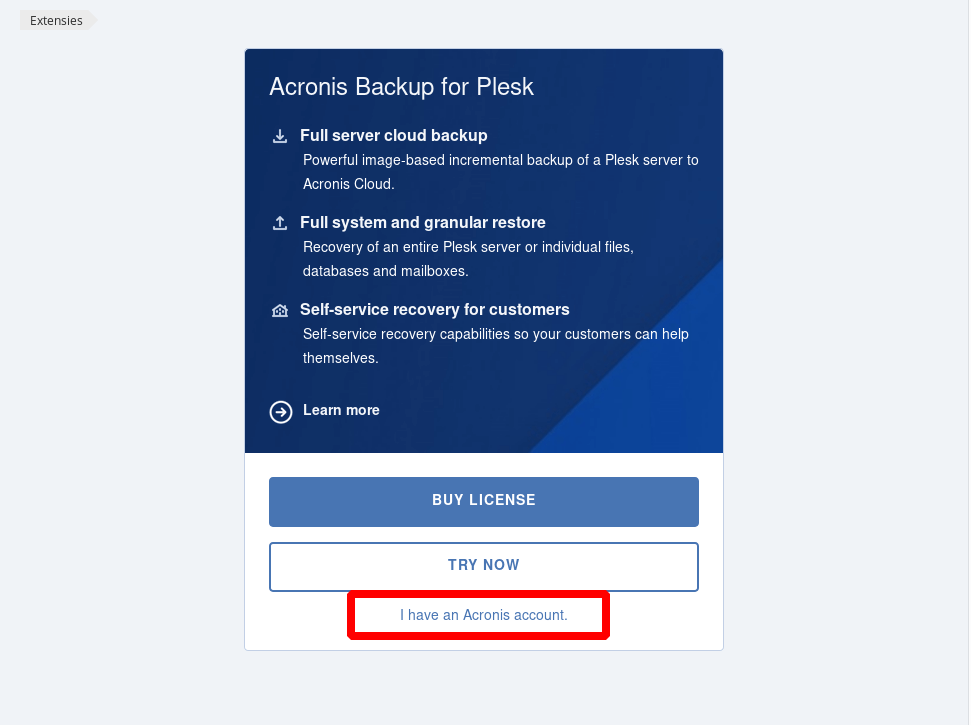971x725 pixels.
Task: Click the words Acronis Cloud in the description
Action: (x=349, y=184)
